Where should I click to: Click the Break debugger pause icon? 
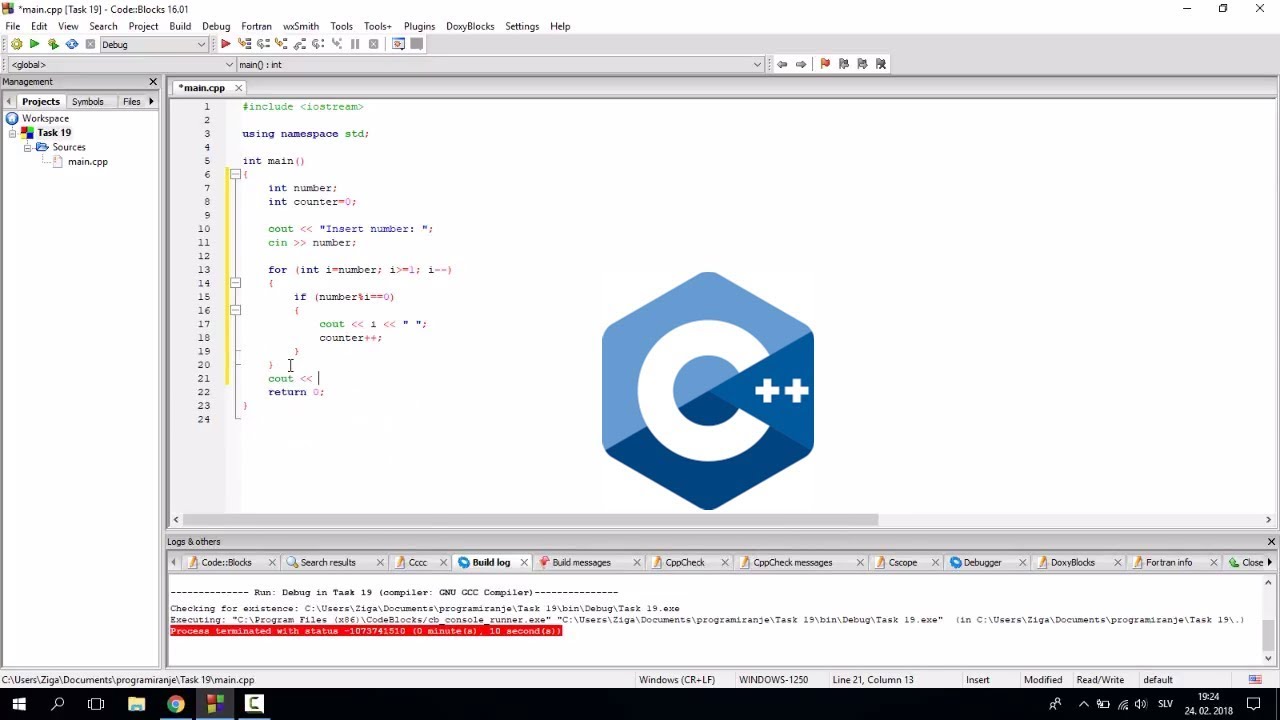[x=355, y=44]
